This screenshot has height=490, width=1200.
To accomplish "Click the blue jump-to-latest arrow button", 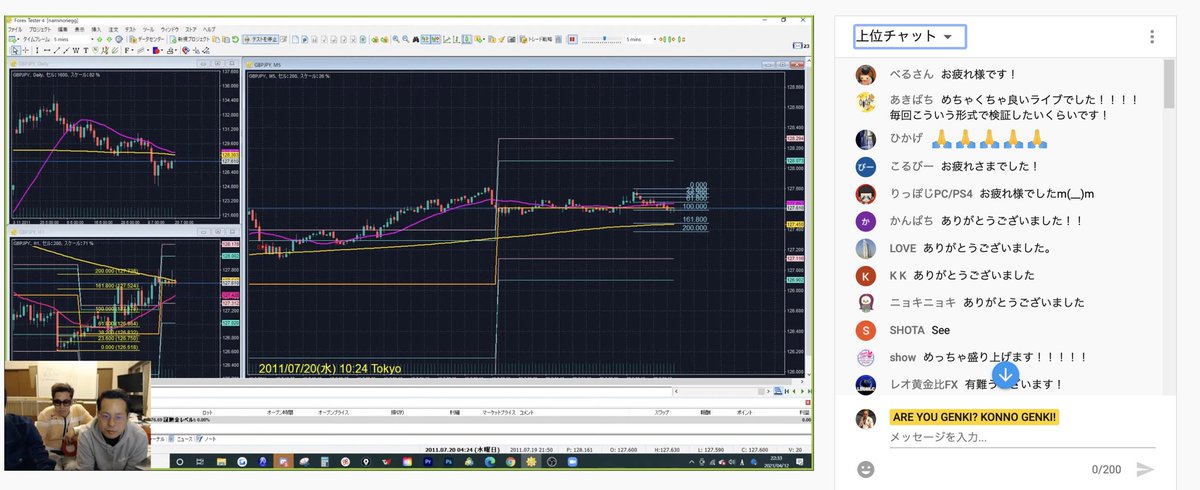I will pos(1004,375).
